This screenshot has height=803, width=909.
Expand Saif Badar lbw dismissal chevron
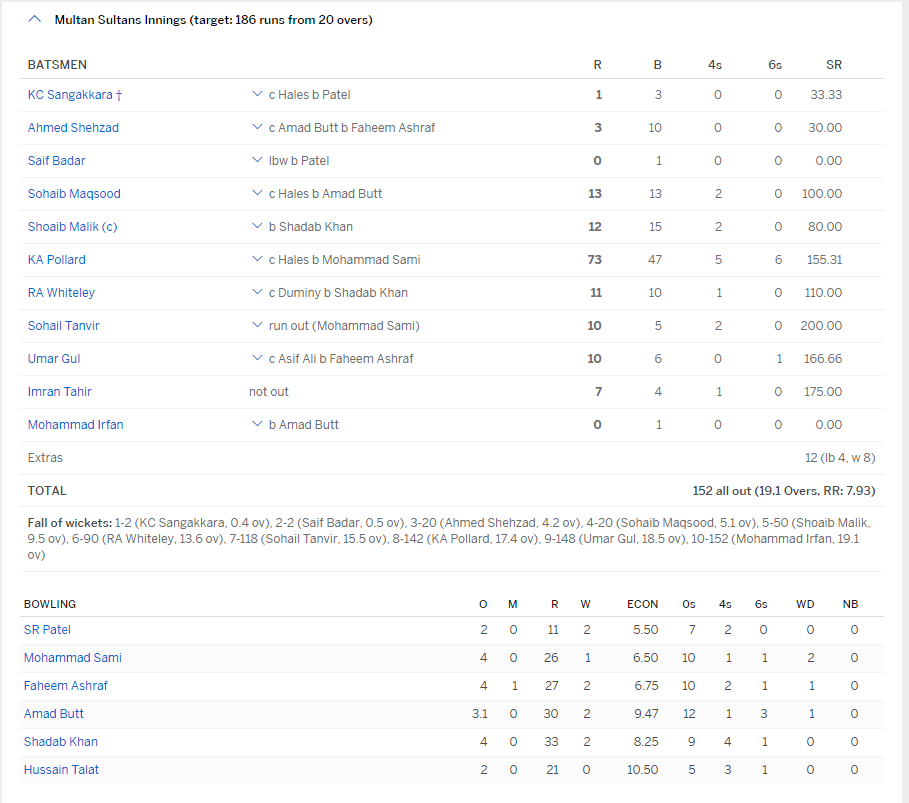click(257, 160)
